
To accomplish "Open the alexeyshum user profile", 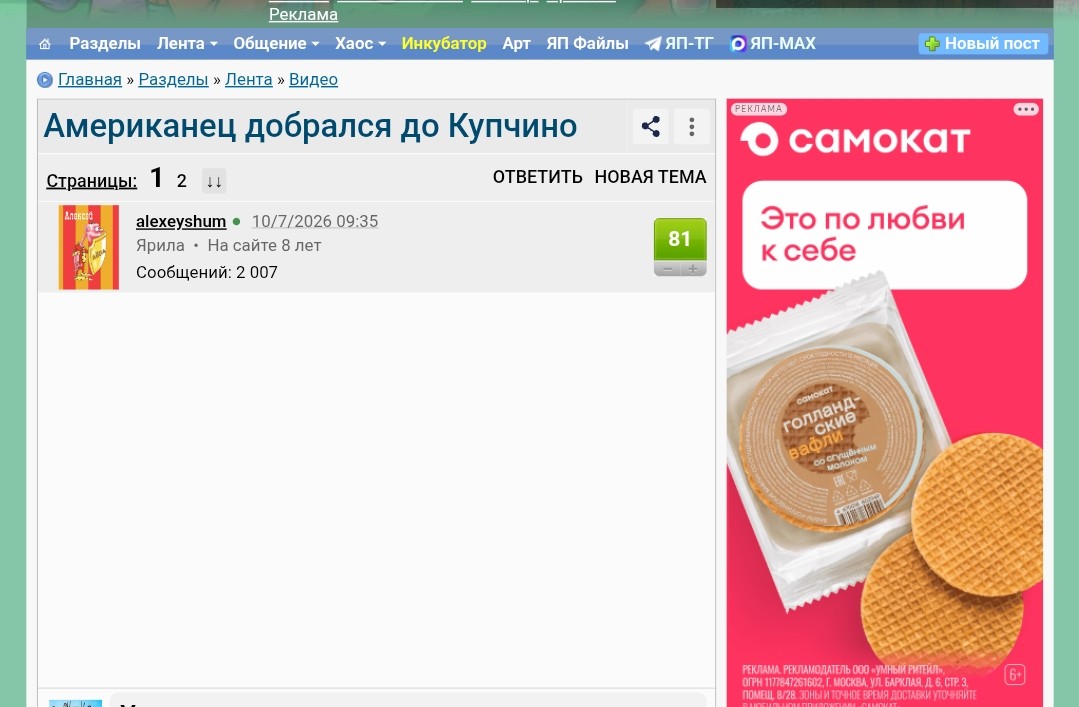I will click(x=181, y=221).
